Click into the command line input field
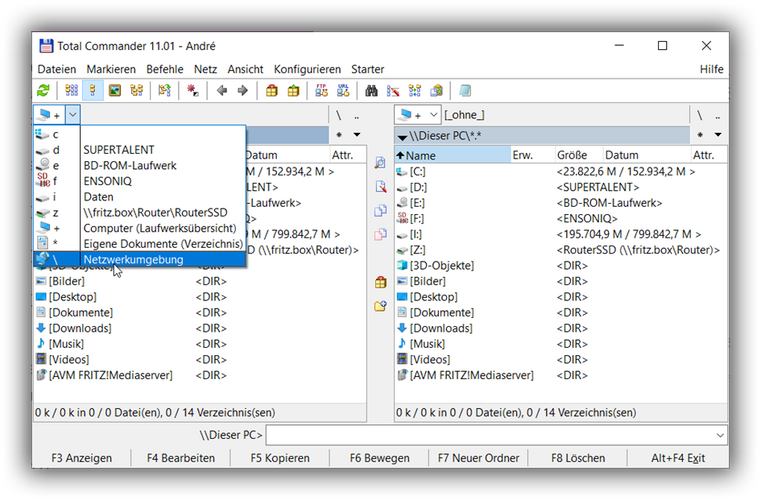761x500 pixels. click(x=490, y=435)
